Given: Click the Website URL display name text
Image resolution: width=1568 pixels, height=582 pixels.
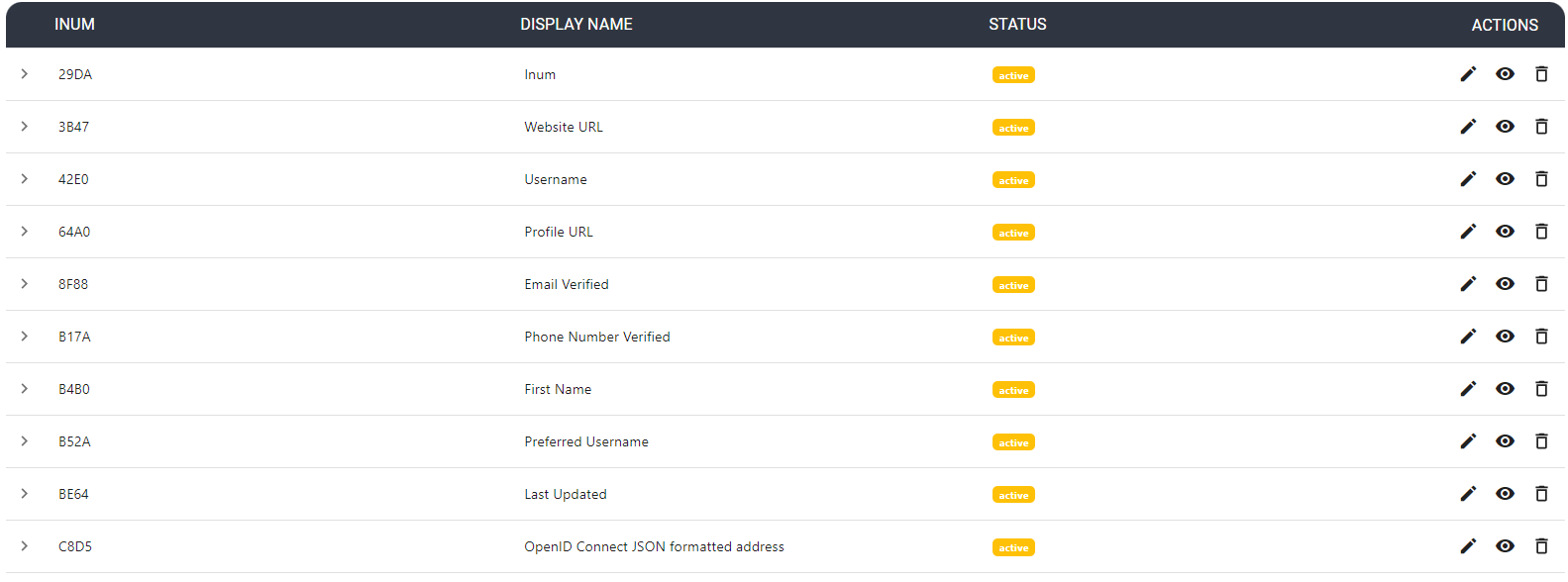Looking at the screenshot, I should click(563, 128).
